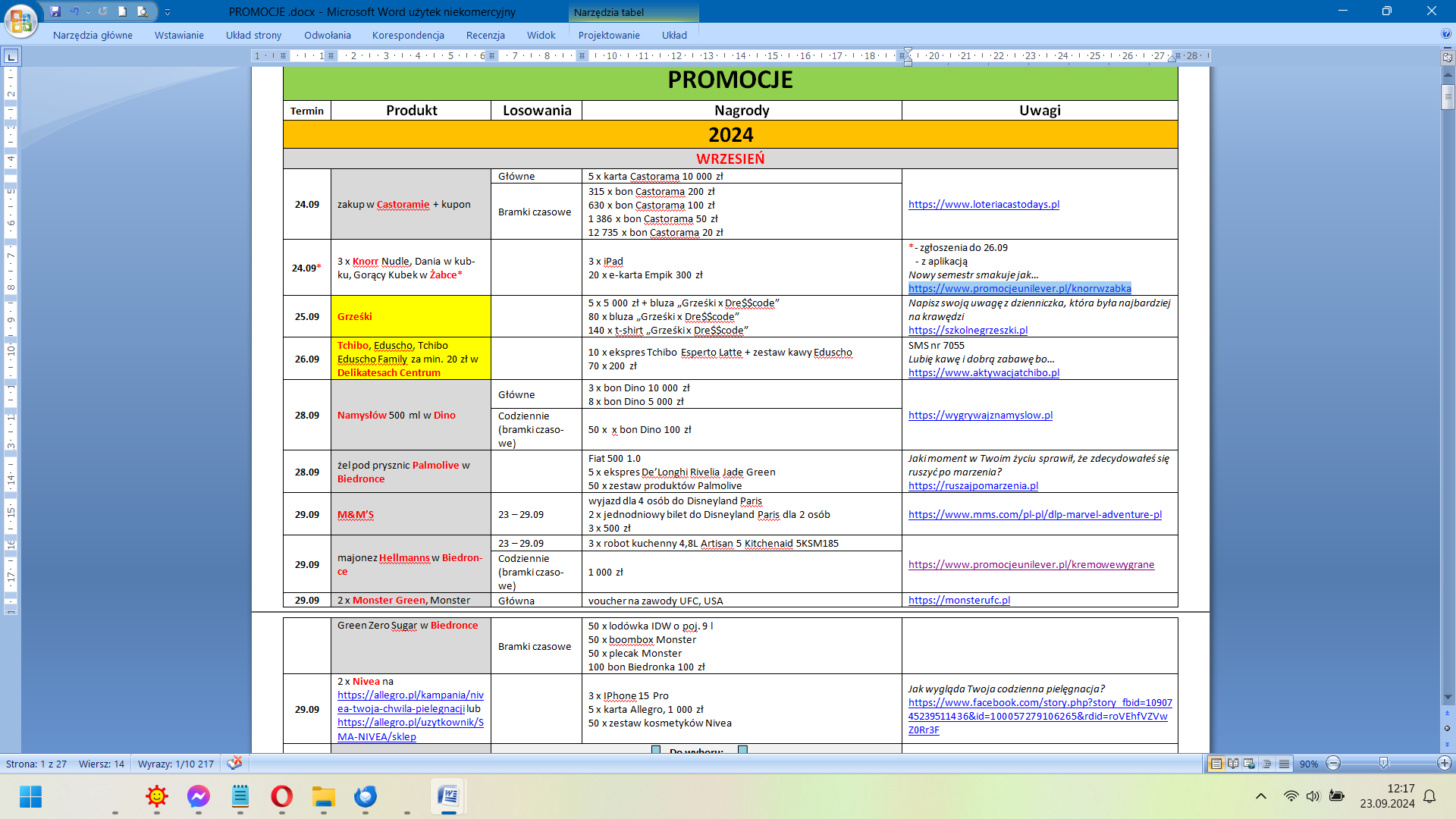Click the New blank document icon
The height and width of the screenshot is (819, 1456).
(x=122, y=11)
